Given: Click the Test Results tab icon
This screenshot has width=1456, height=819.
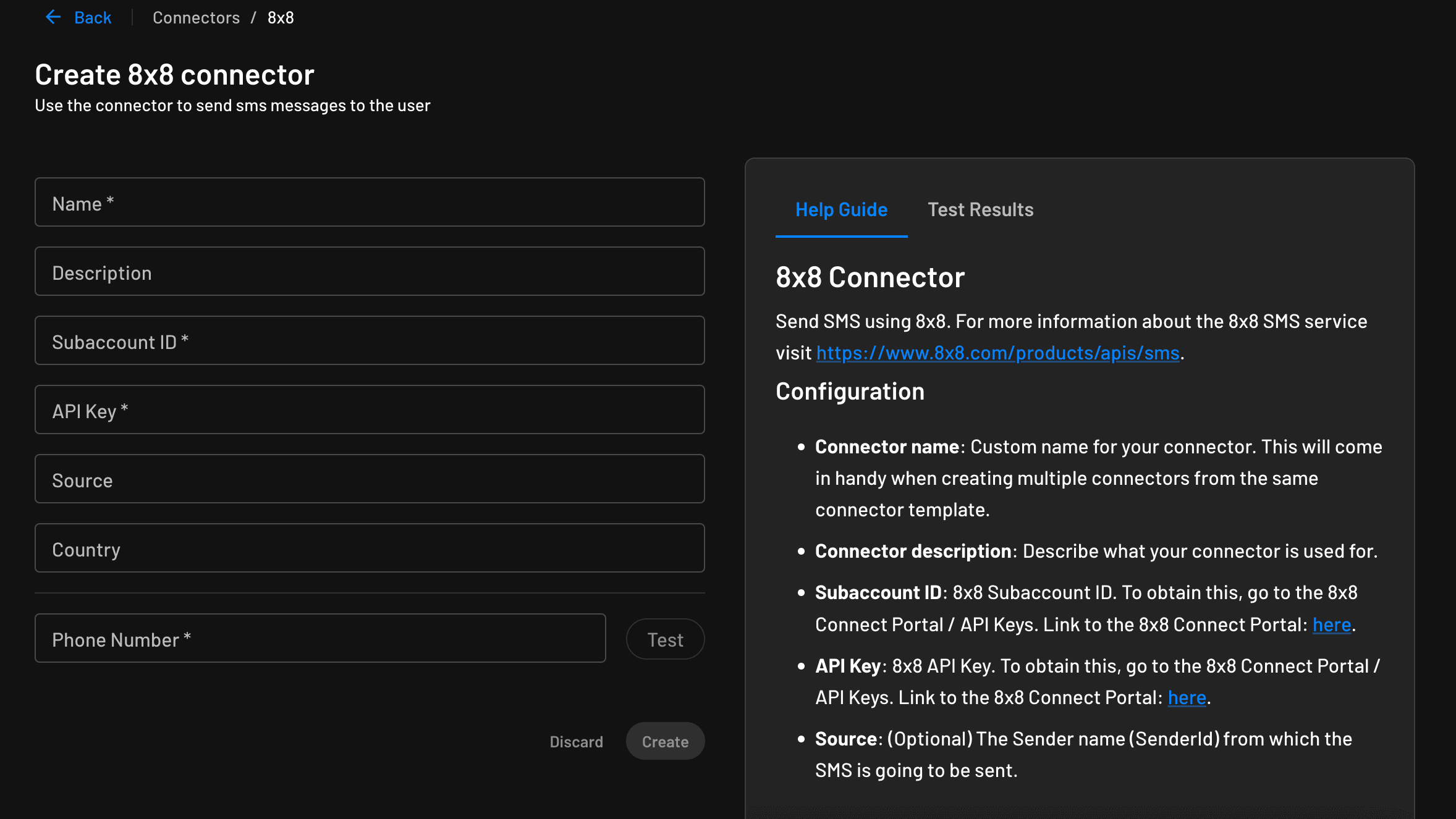Looking at the screenshot, I should click(981, 209).
